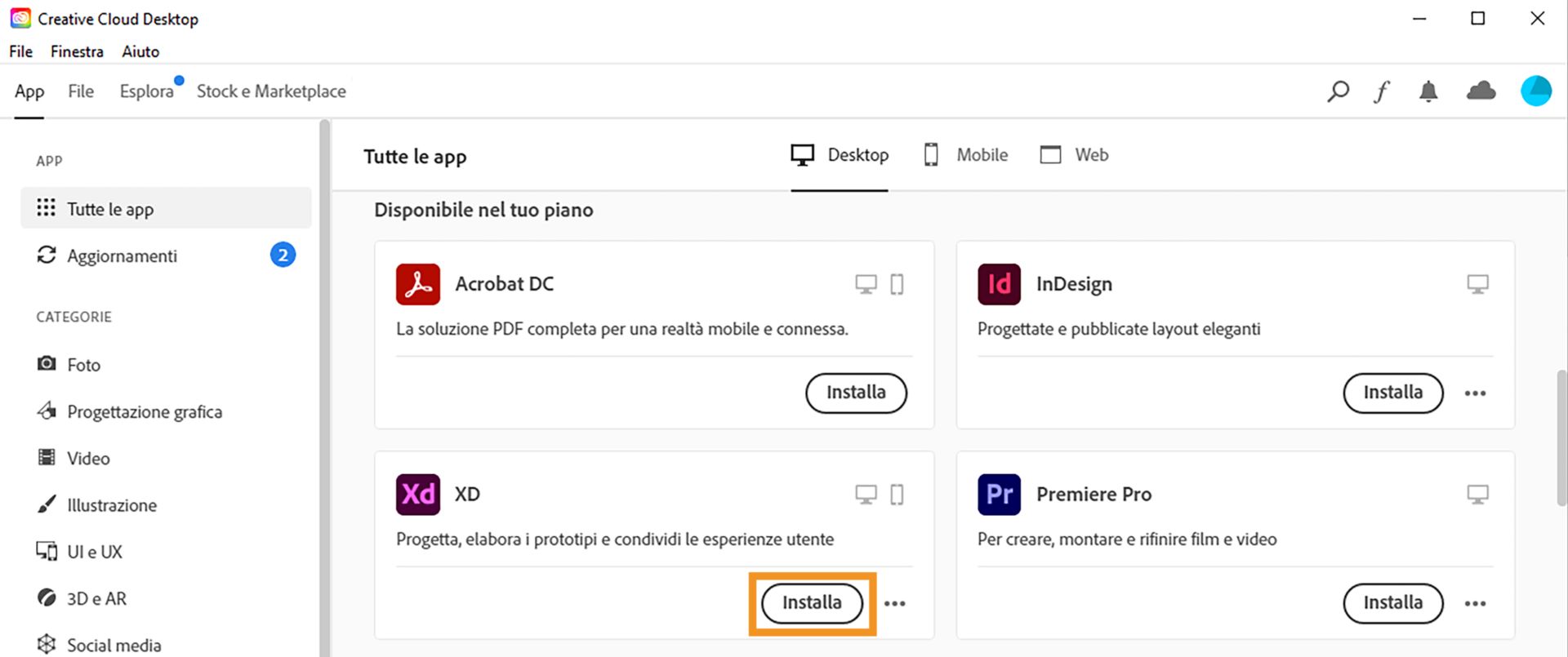Select the Mobile platform tab
The image size is (1568, 657).
tap(965, 155)
